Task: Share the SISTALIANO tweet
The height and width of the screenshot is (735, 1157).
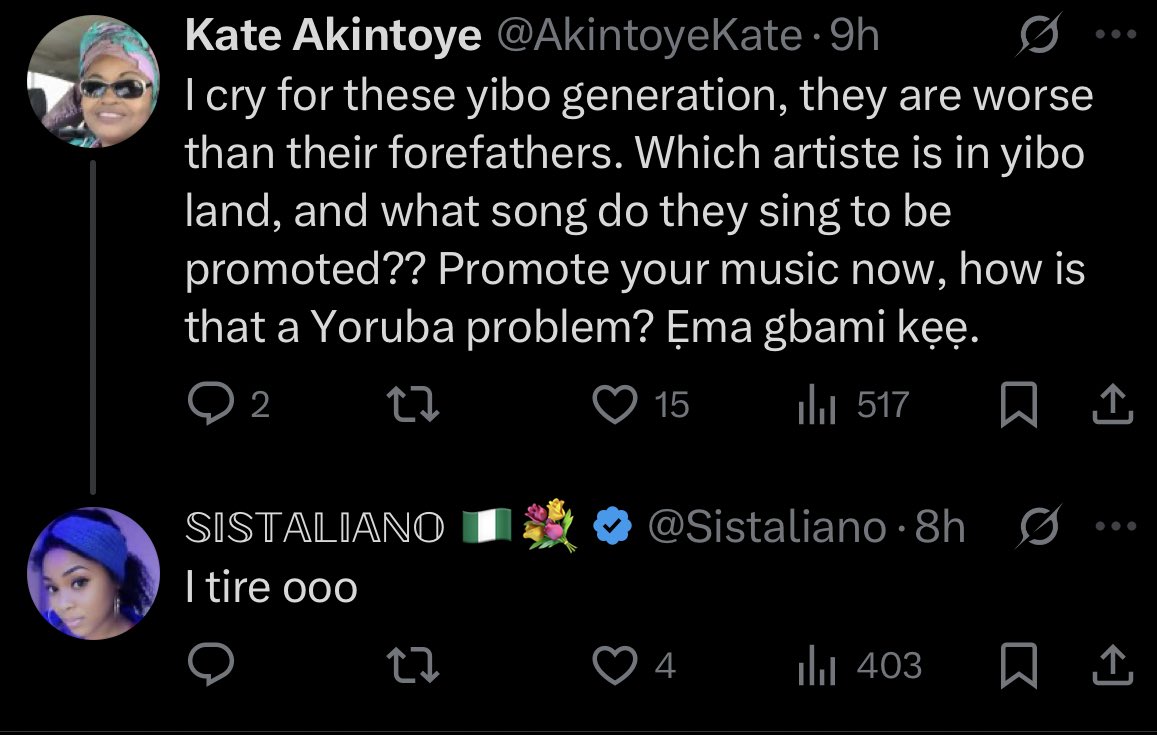Action: coord(1112,664)
